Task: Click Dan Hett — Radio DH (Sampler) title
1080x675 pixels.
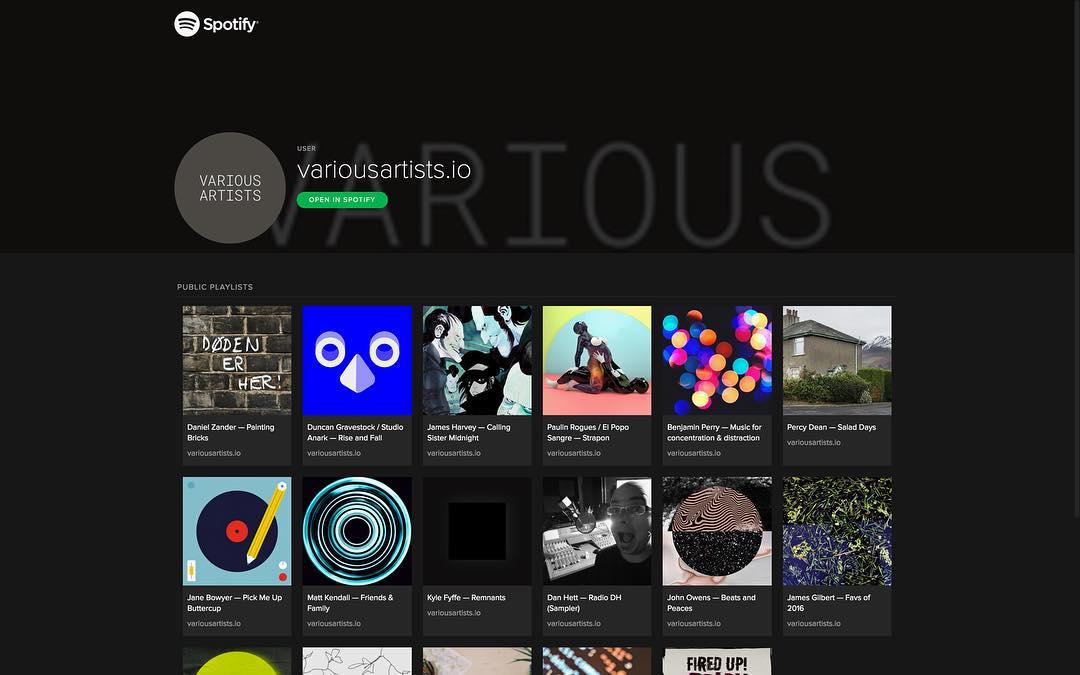Action: 584,603
